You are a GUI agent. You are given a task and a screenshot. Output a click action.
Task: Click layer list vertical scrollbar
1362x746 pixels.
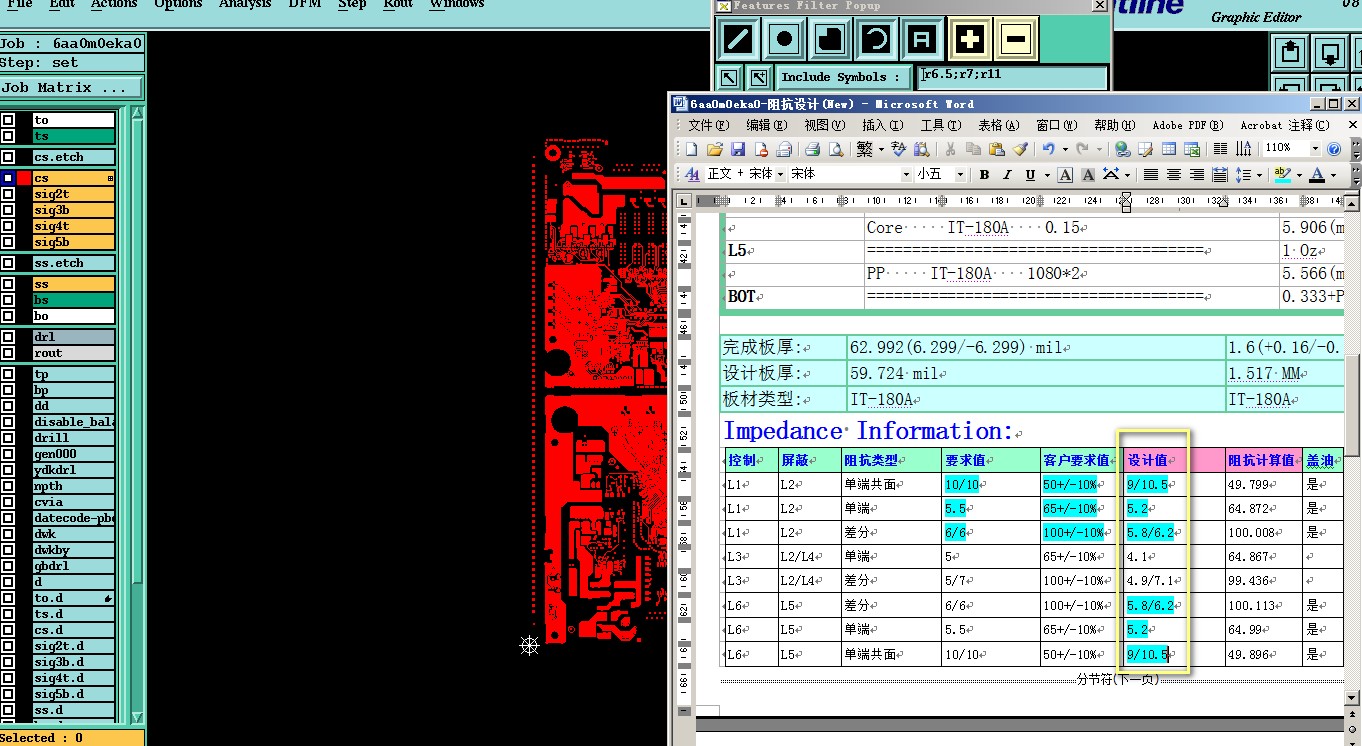(137, 414)
